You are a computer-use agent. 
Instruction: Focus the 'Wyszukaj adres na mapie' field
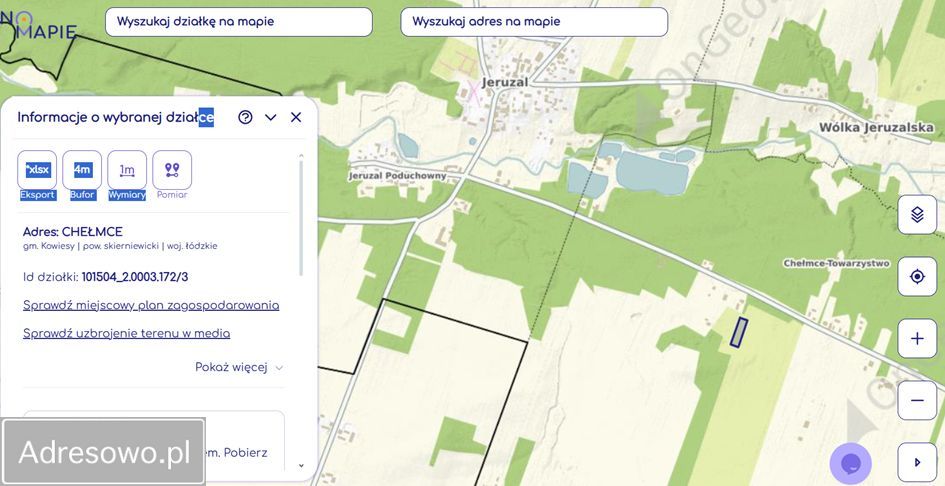534,22
